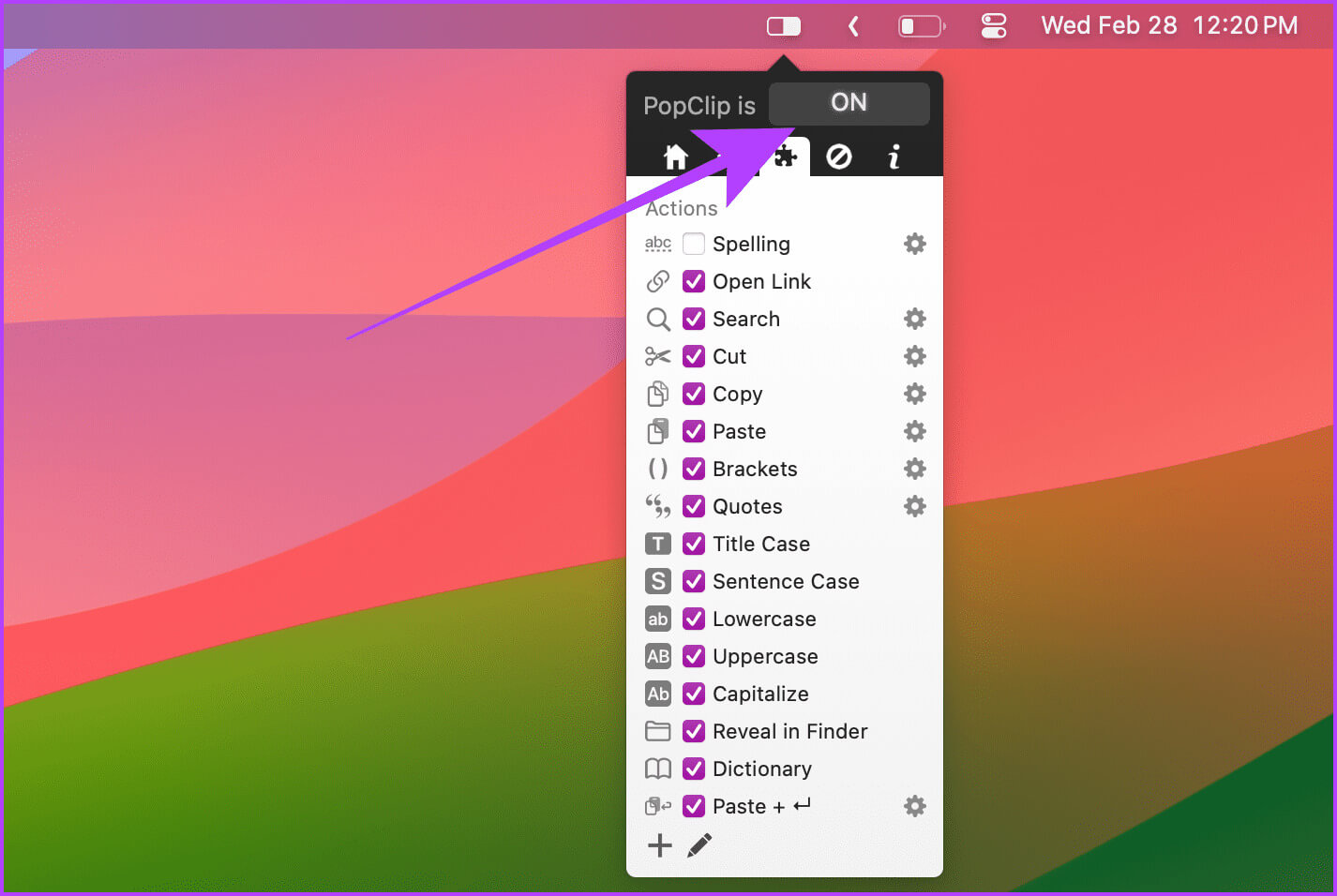Open the Copy action's gear settings
The image size is (1337, 896).
(915, 394)
